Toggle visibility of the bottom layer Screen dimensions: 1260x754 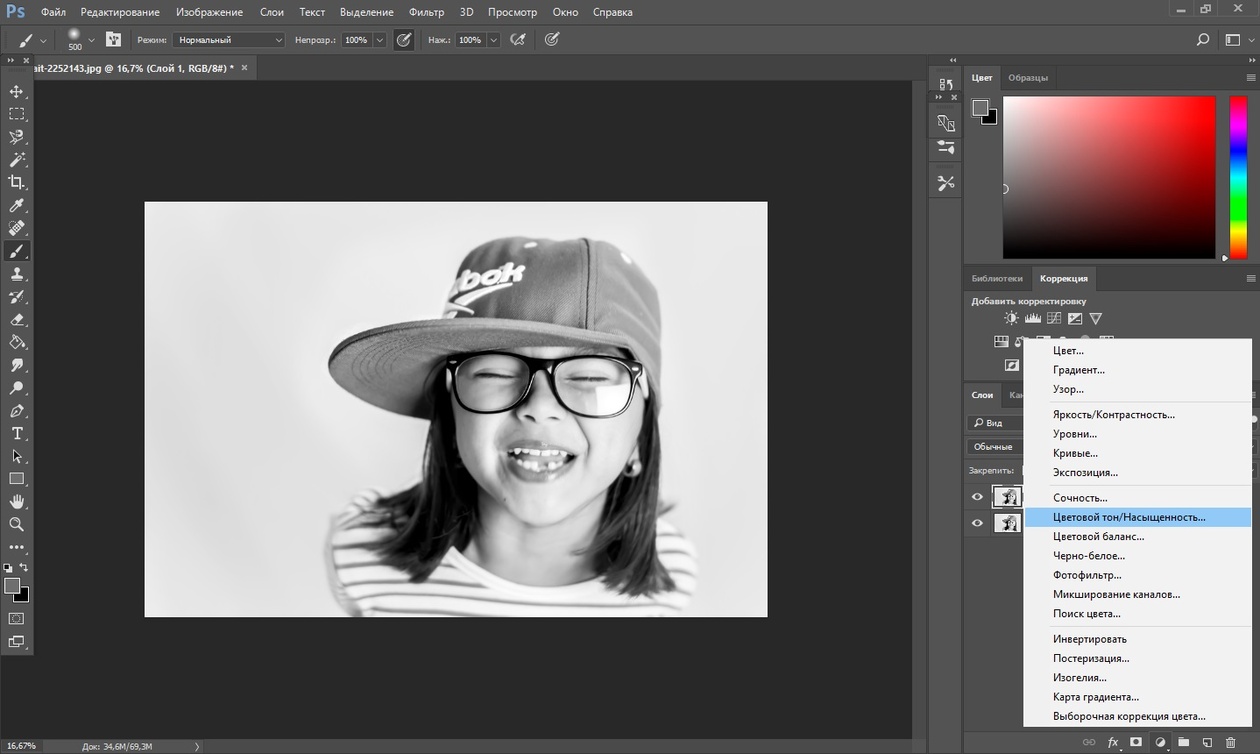pos(978,523)
